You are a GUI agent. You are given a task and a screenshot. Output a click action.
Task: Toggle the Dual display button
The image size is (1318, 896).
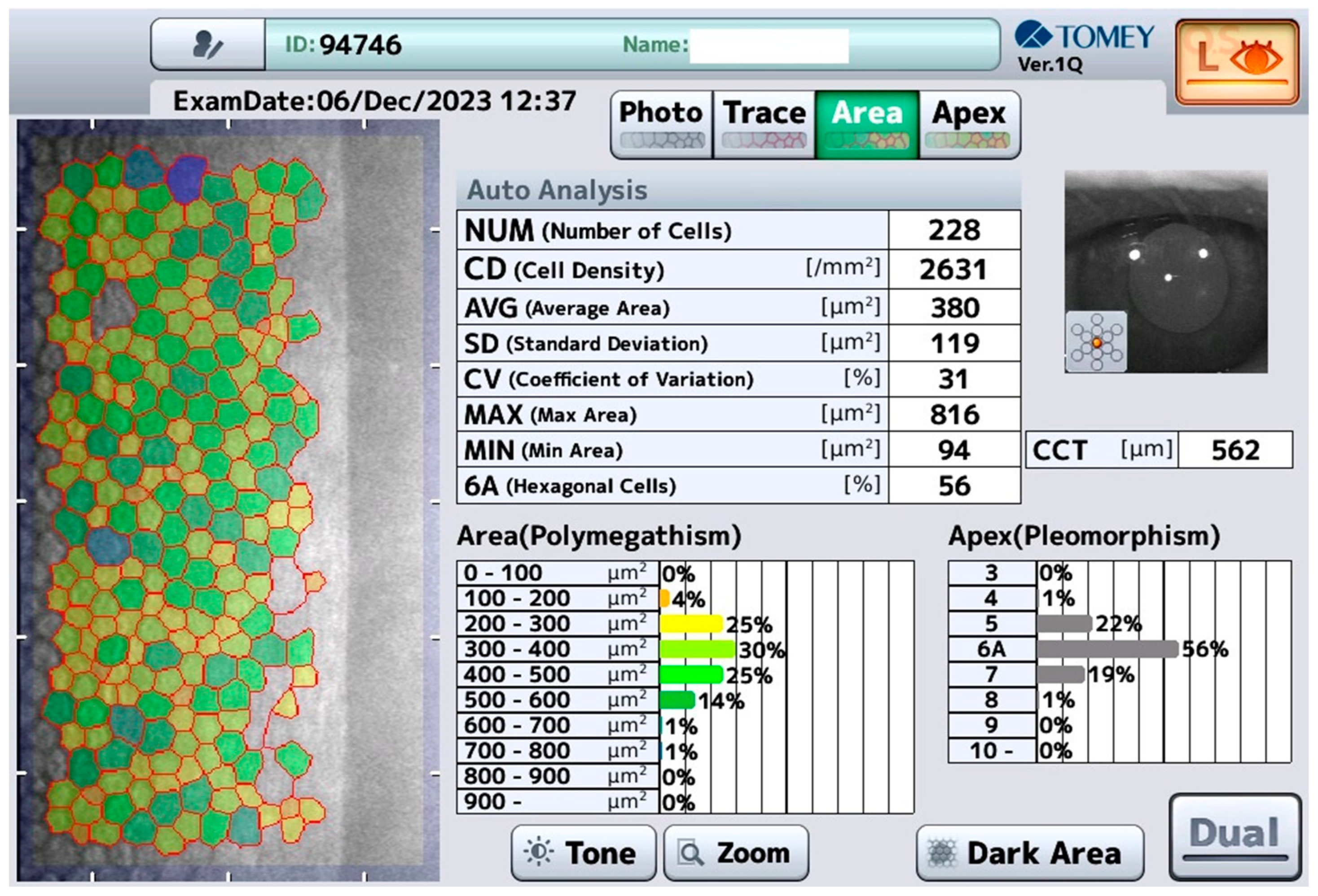[1235, 836]
